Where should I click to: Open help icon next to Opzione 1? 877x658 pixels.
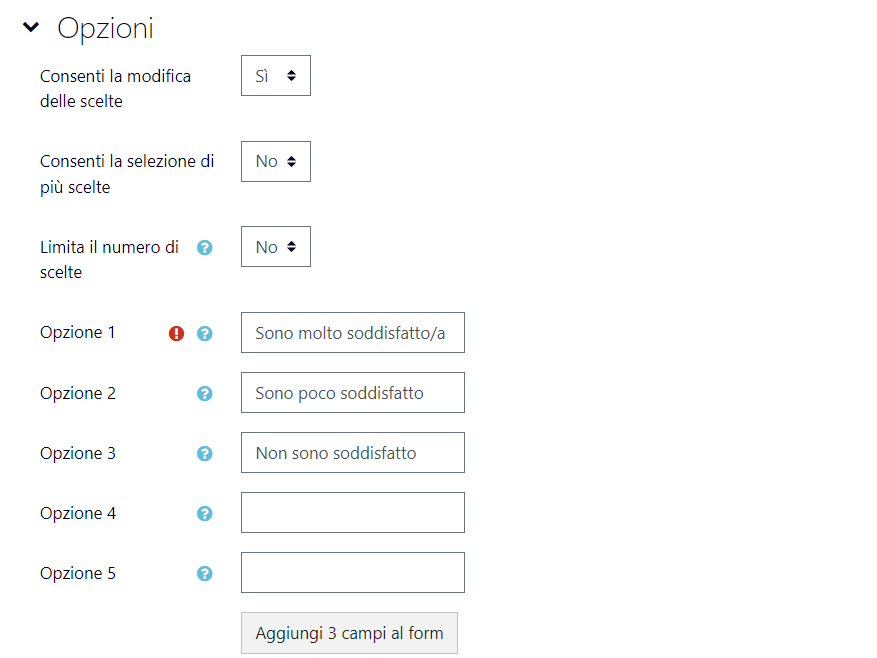205,333
